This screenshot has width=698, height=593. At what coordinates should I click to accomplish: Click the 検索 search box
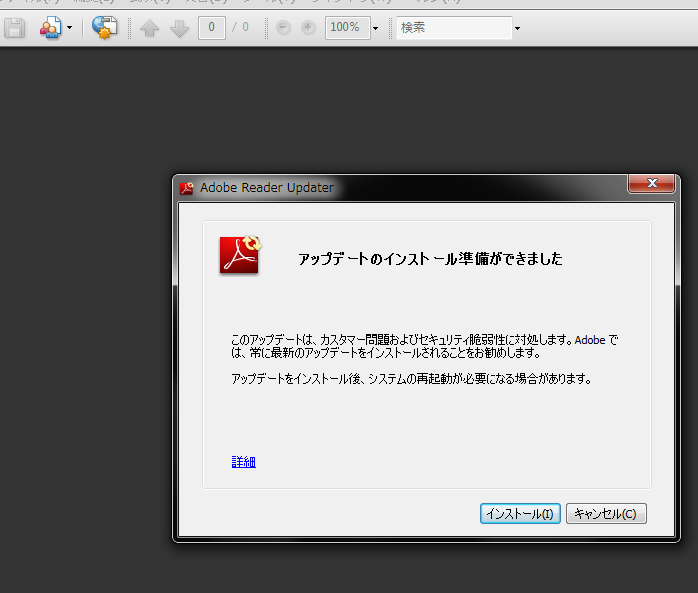454,28
